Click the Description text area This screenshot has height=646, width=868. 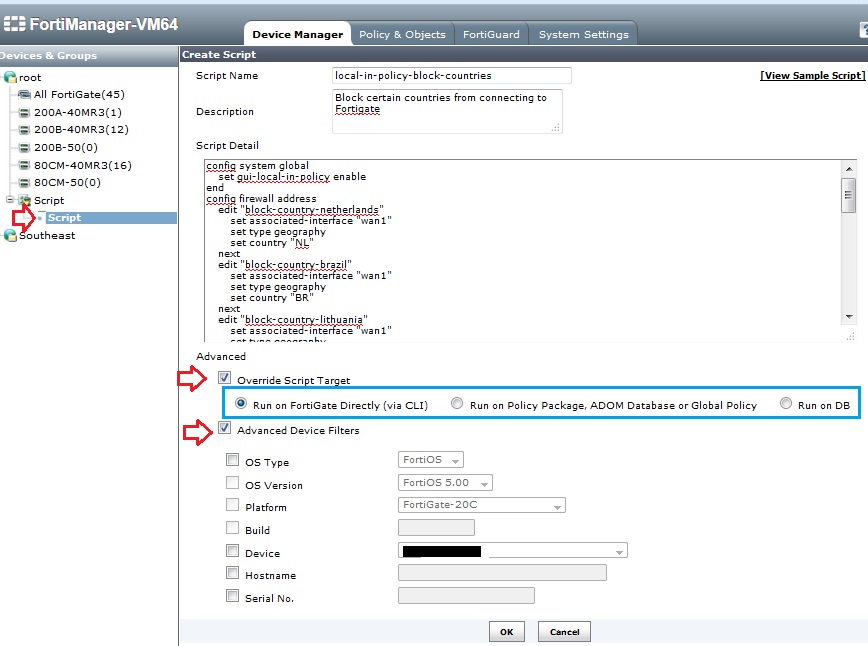pyautogui.click(x=447, y=111)
